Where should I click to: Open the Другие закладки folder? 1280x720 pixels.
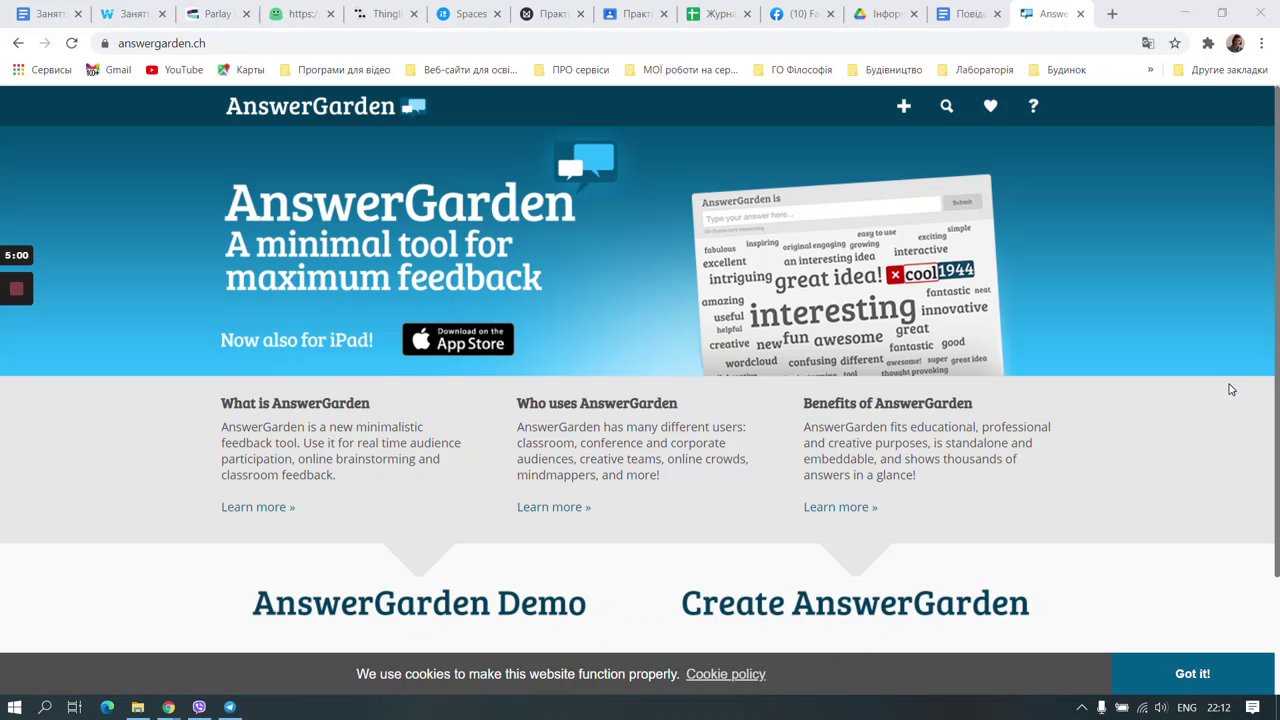(x=1220, y=70)
